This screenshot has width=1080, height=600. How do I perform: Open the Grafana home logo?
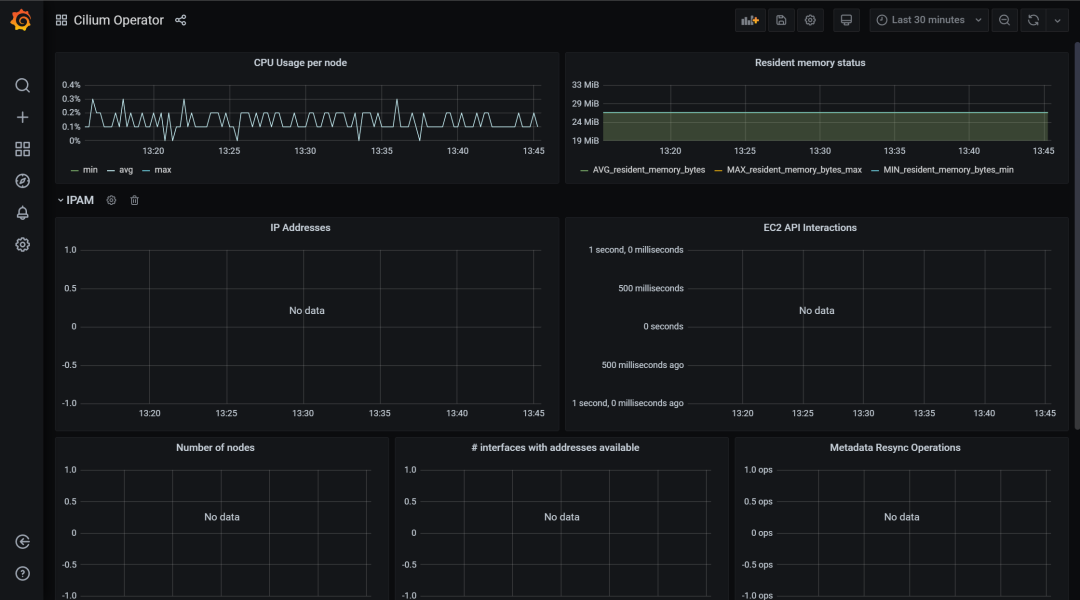click(21, 20)
